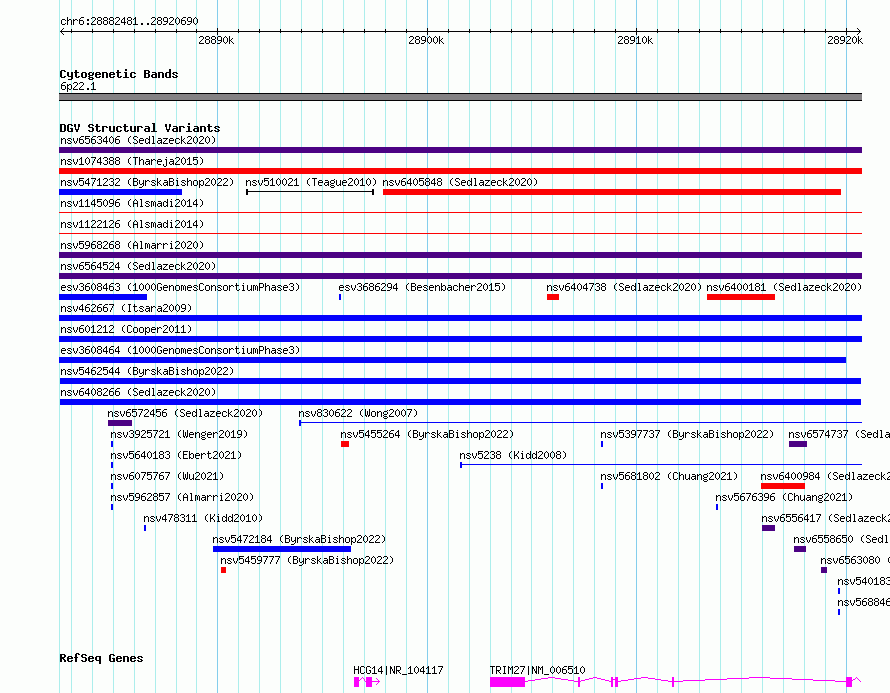Select the nsv601212 (Cooper2011) label
The image size is (890, 693).
click(126, 329)
